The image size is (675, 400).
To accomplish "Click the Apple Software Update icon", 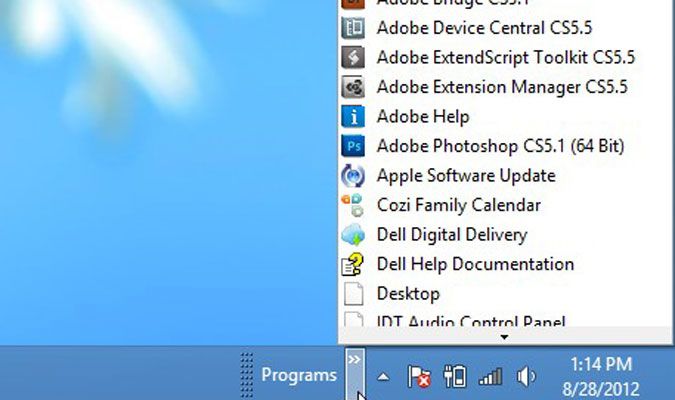I will 353,176.
